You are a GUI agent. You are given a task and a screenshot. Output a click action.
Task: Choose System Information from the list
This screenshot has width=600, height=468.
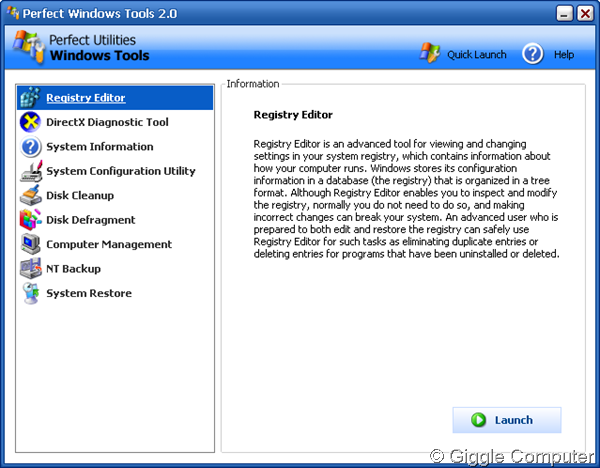[x=115, y=147]
